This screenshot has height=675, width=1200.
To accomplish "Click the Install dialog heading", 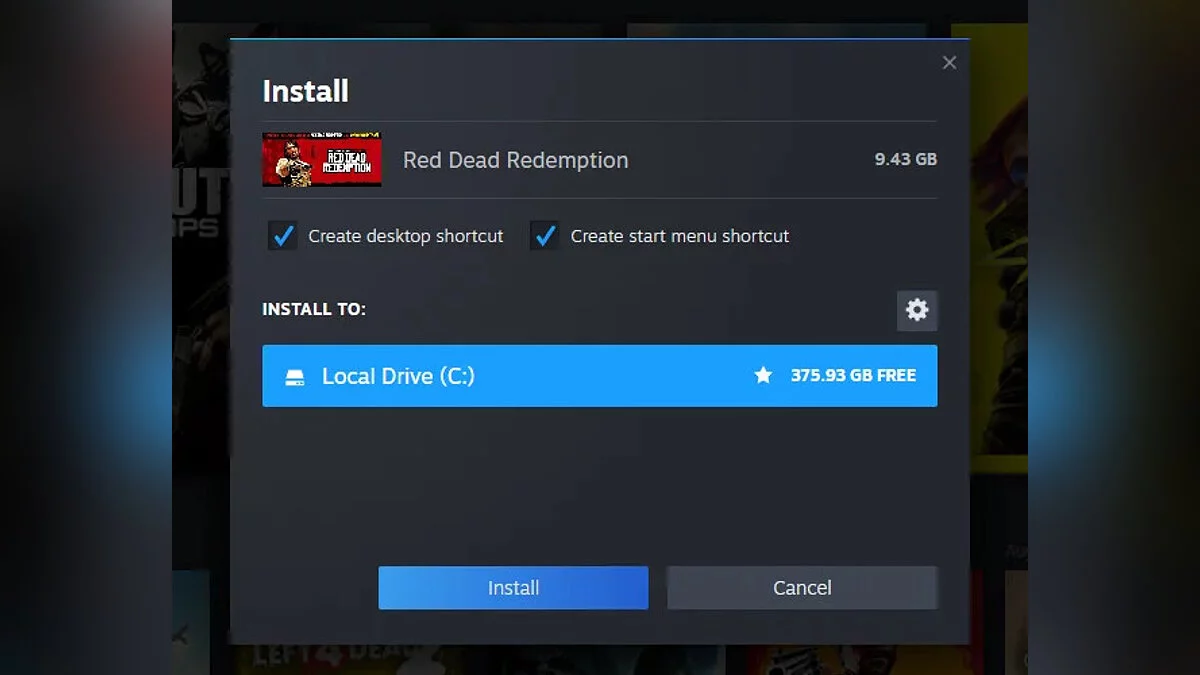I will [305, 91].
